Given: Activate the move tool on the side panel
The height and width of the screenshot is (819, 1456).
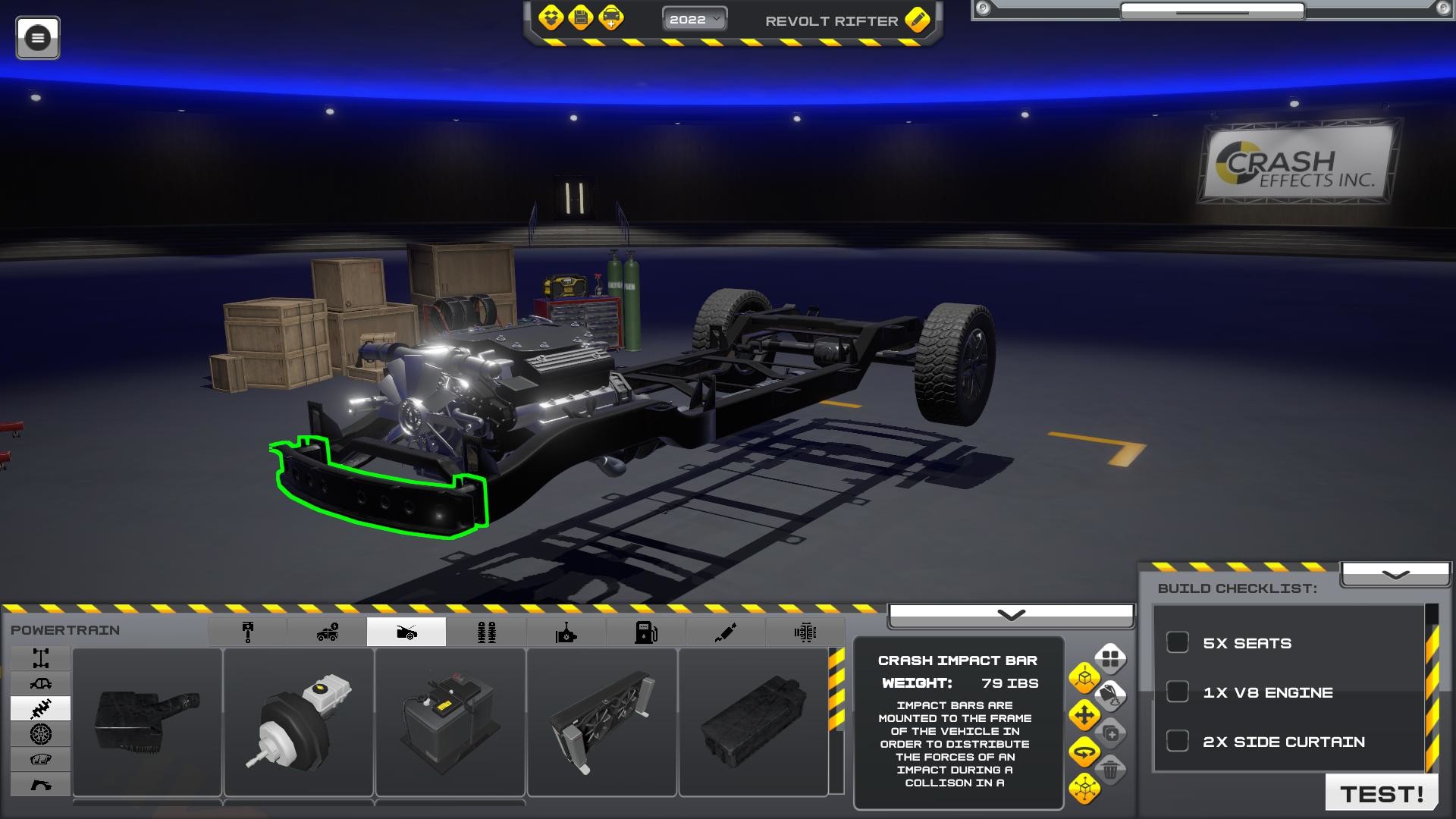Looking at the screenshot, I should click(1085, 714).
